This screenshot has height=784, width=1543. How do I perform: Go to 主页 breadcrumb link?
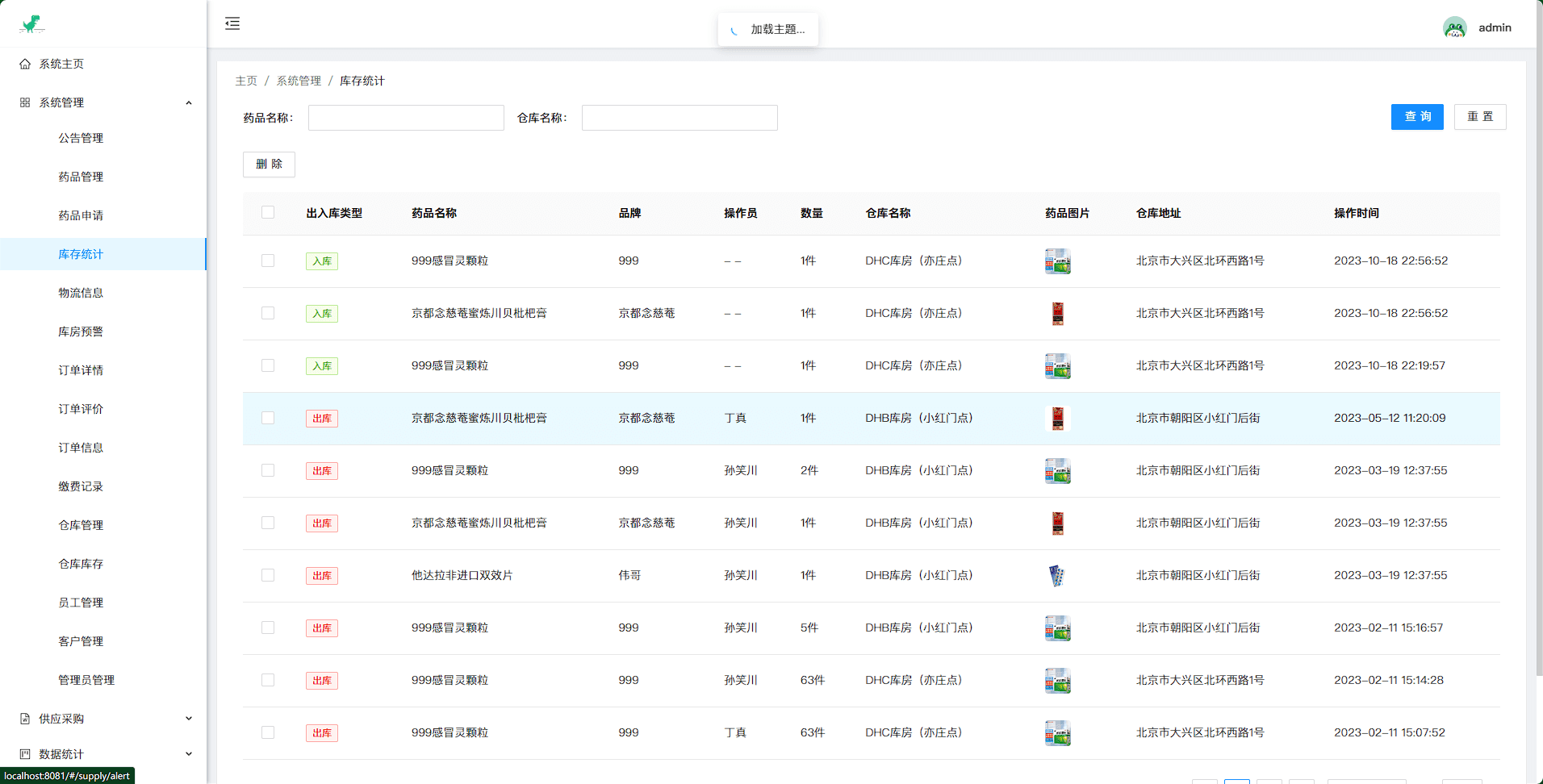[x=246, y=81]
